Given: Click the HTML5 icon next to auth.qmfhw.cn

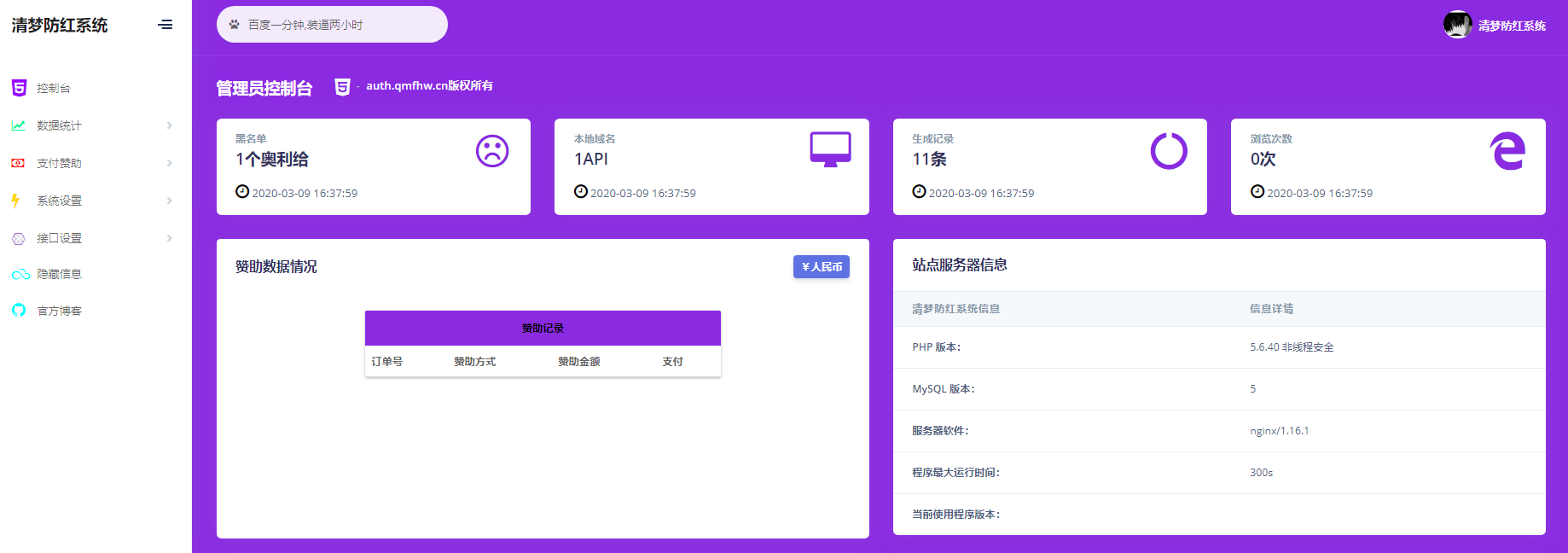Looking at the screenshot, I should [342, 86].
